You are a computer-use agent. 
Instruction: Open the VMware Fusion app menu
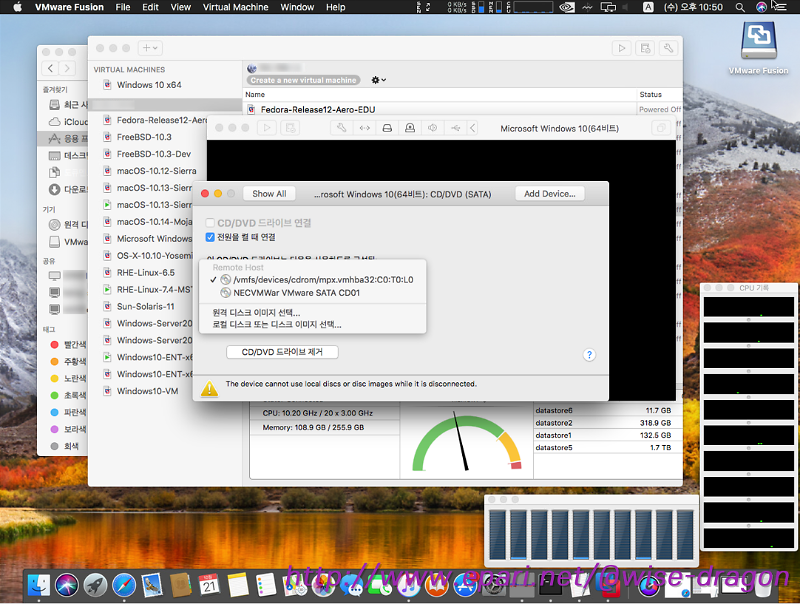69,7
